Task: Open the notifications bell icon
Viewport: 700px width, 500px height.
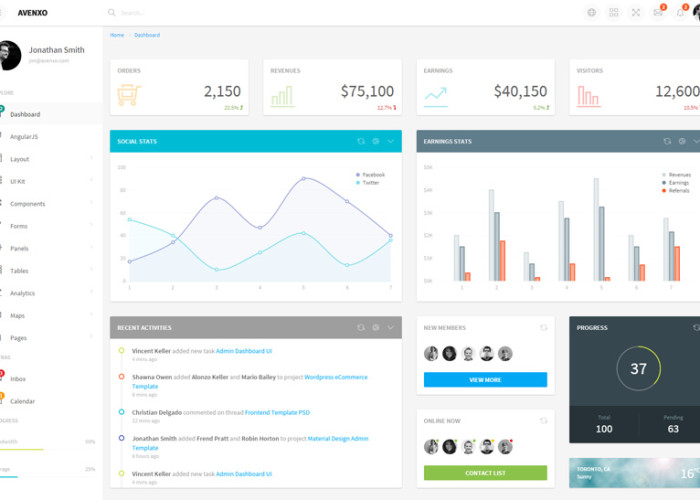Action: click(681, 12)
